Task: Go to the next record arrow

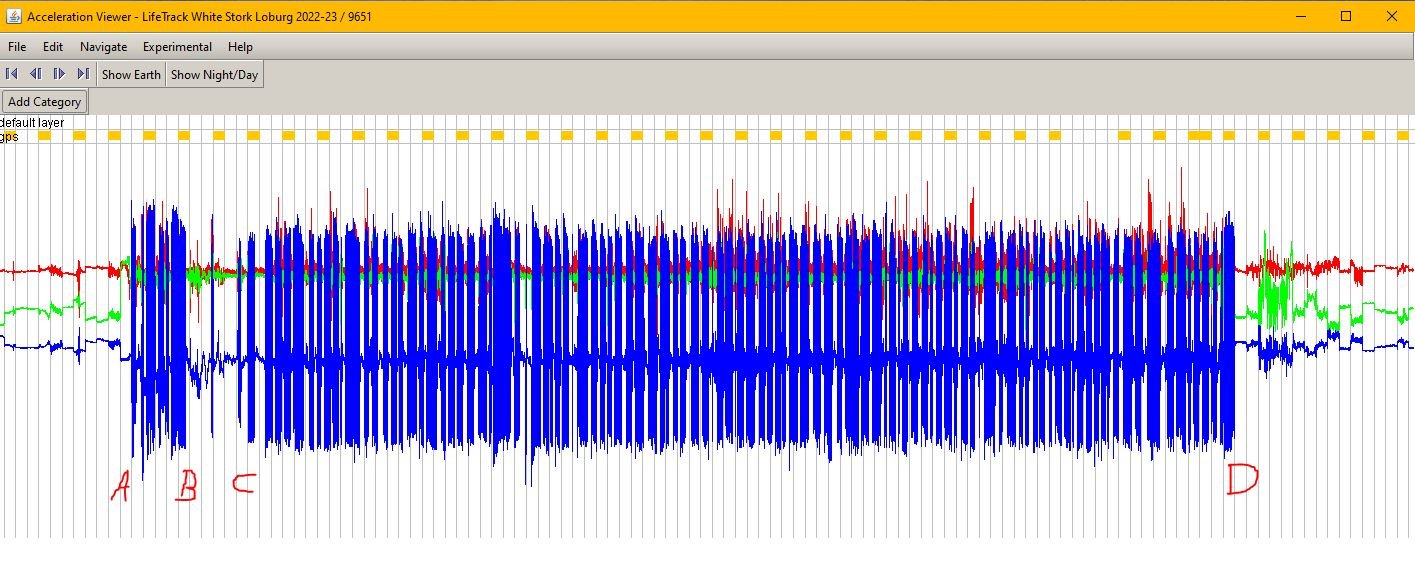Action: point(59,74)
